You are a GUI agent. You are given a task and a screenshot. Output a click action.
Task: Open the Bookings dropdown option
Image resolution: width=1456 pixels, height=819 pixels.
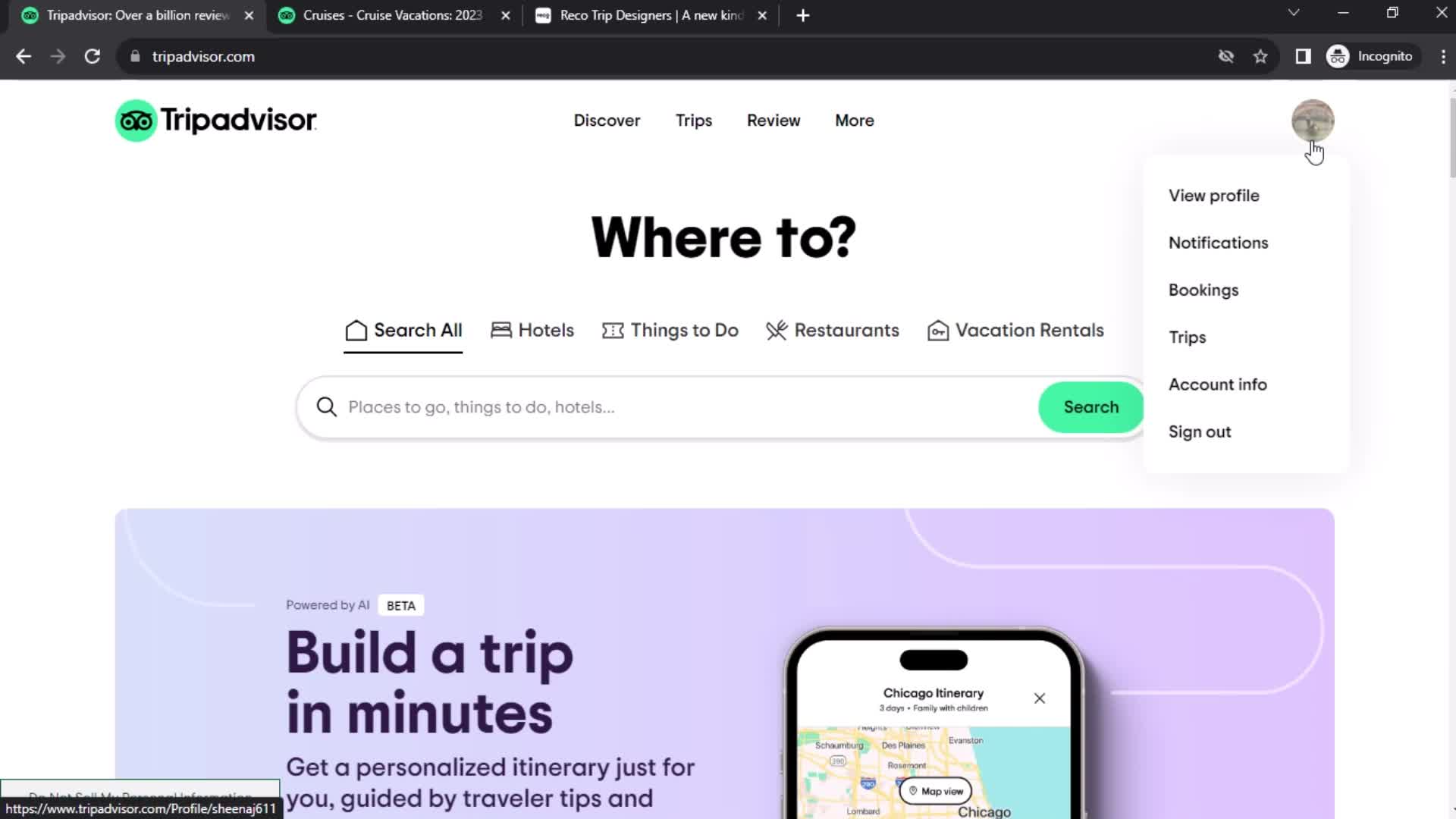[1204, 290]
